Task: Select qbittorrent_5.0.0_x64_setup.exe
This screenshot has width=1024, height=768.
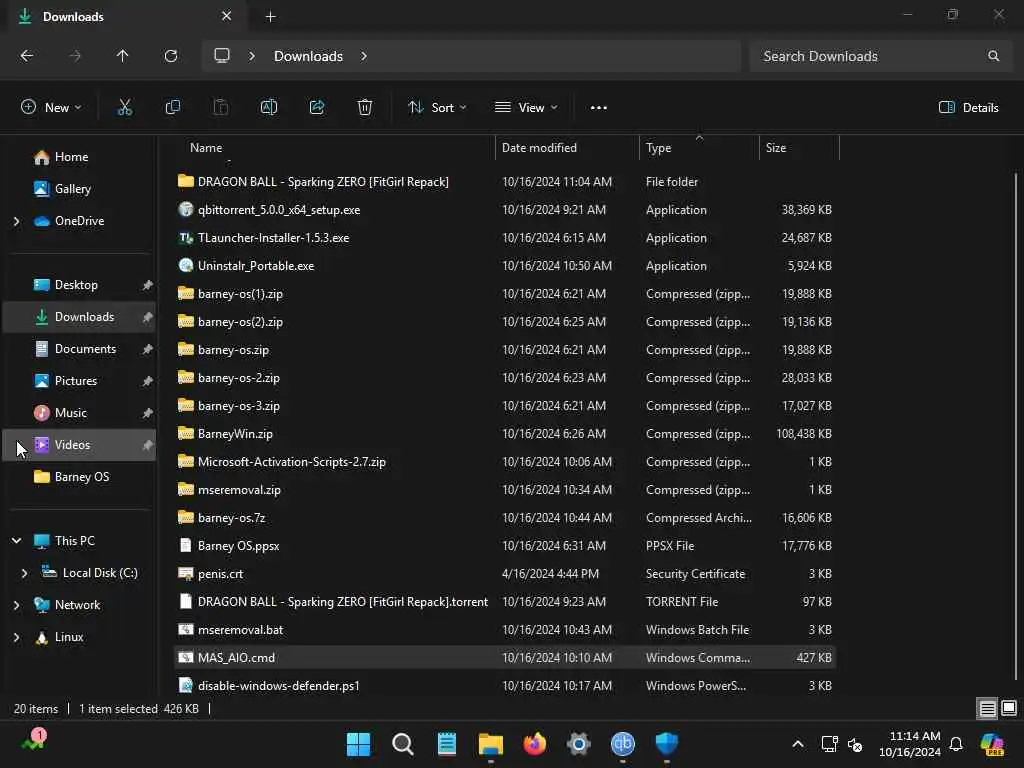Action: (505, 210)
